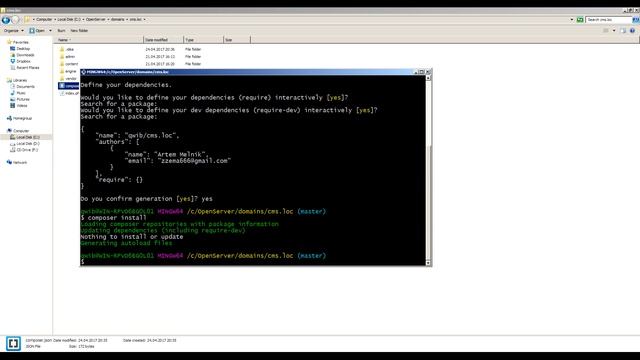
Task: Open Downloads in the Favorites list
Action: click(x=22, y=55)
